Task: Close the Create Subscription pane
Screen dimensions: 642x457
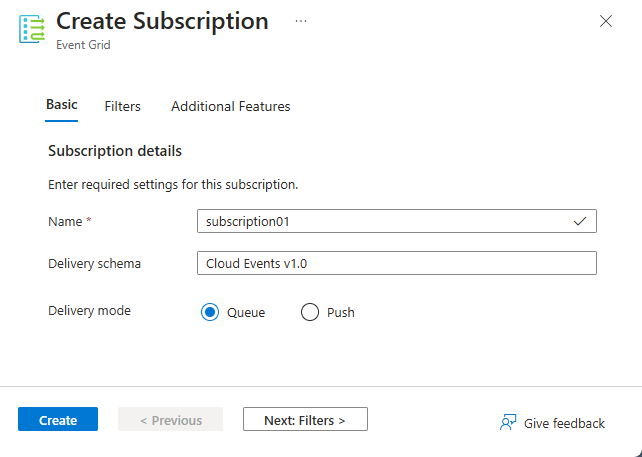Action: coord(605,21)
